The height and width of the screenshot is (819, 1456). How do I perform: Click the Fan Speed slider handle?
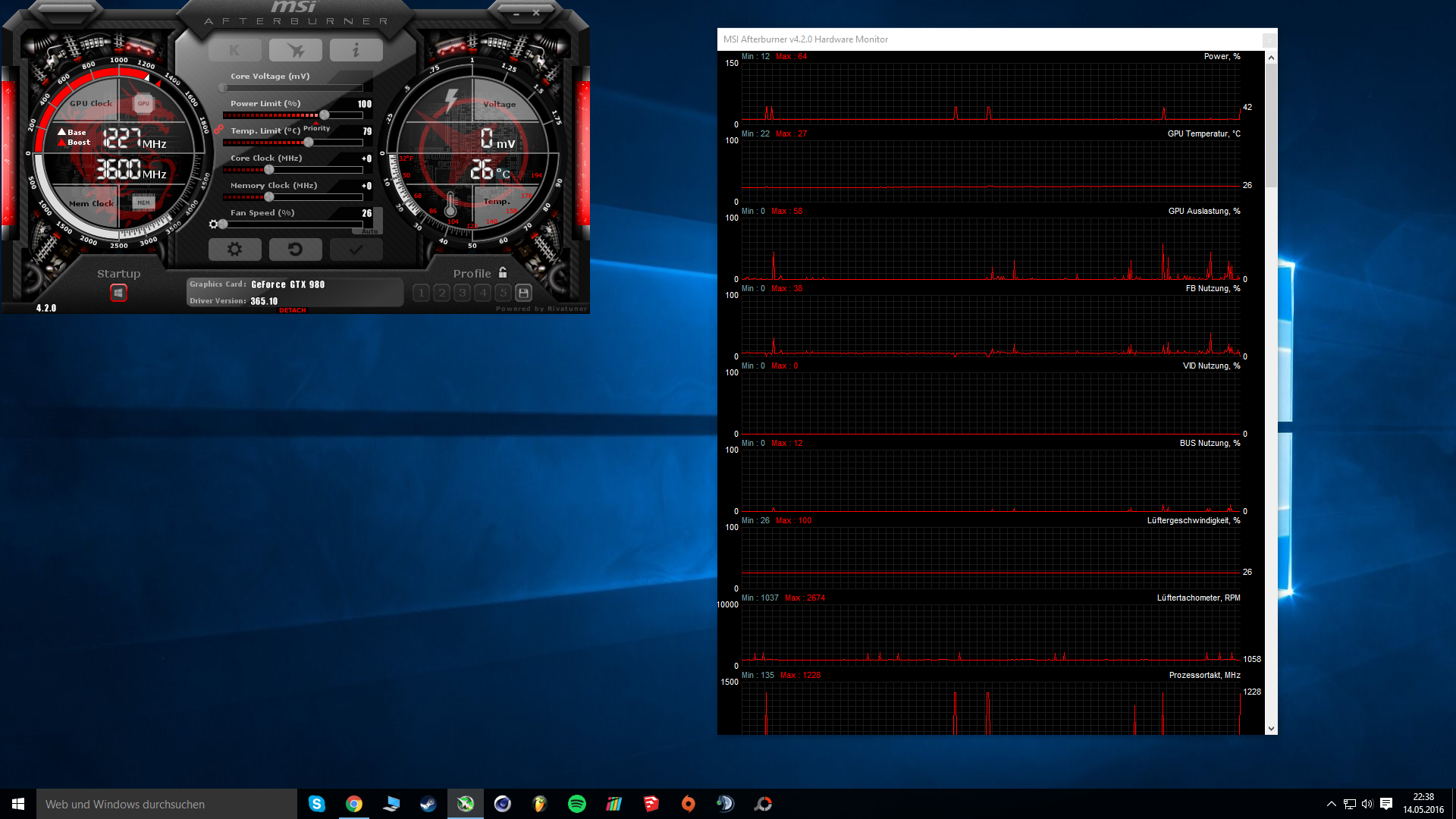point(223,224)
